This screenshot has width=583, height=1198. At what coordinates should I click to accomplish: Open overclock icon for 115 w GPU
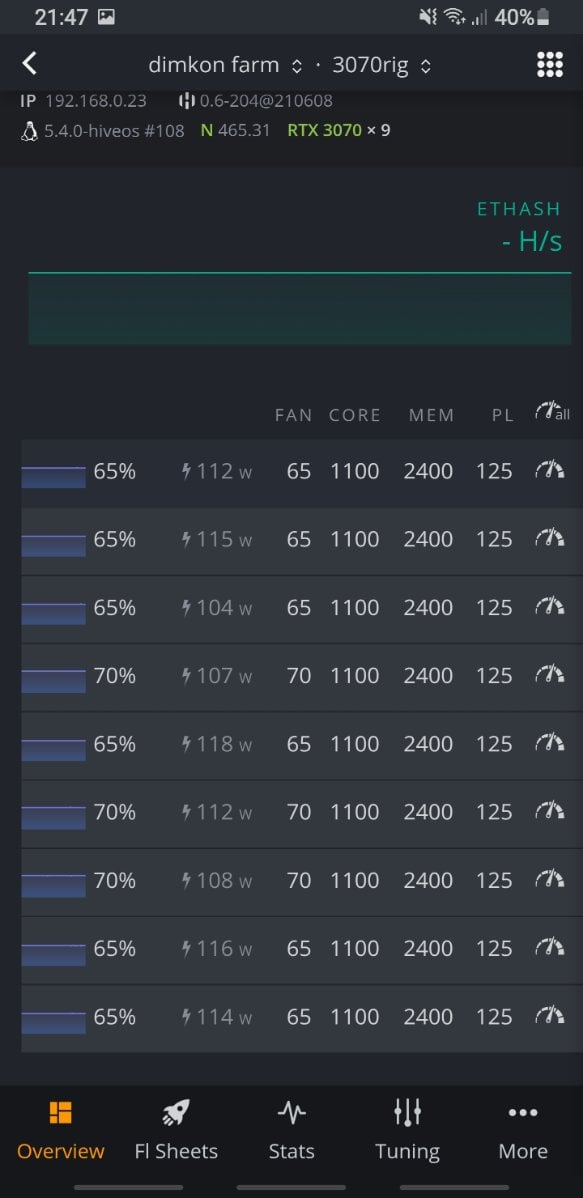(x=549, y=539)
